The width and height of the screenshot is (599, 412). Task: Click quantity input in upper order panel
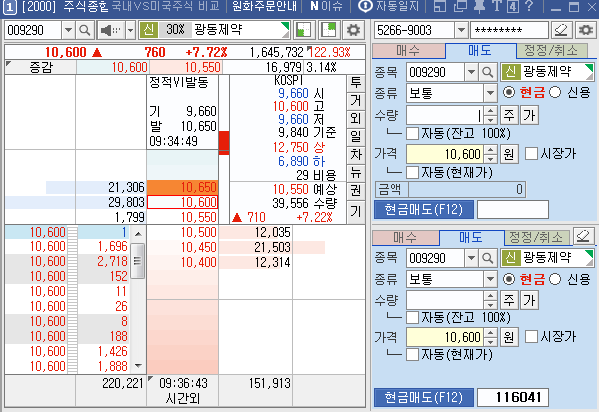point(445,115)
